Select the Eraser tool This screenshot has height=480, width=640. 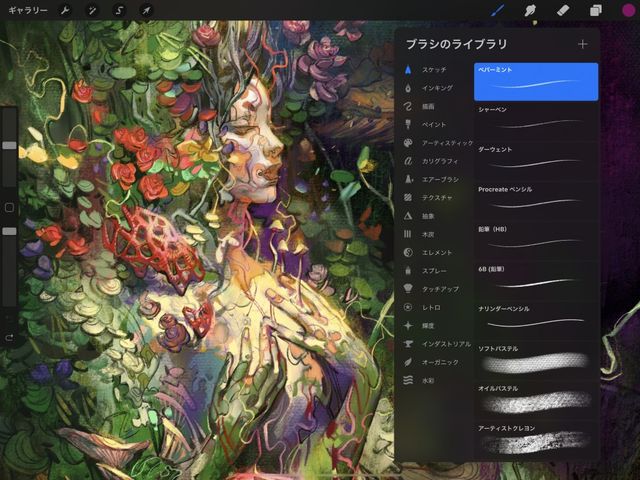point(563,10)
